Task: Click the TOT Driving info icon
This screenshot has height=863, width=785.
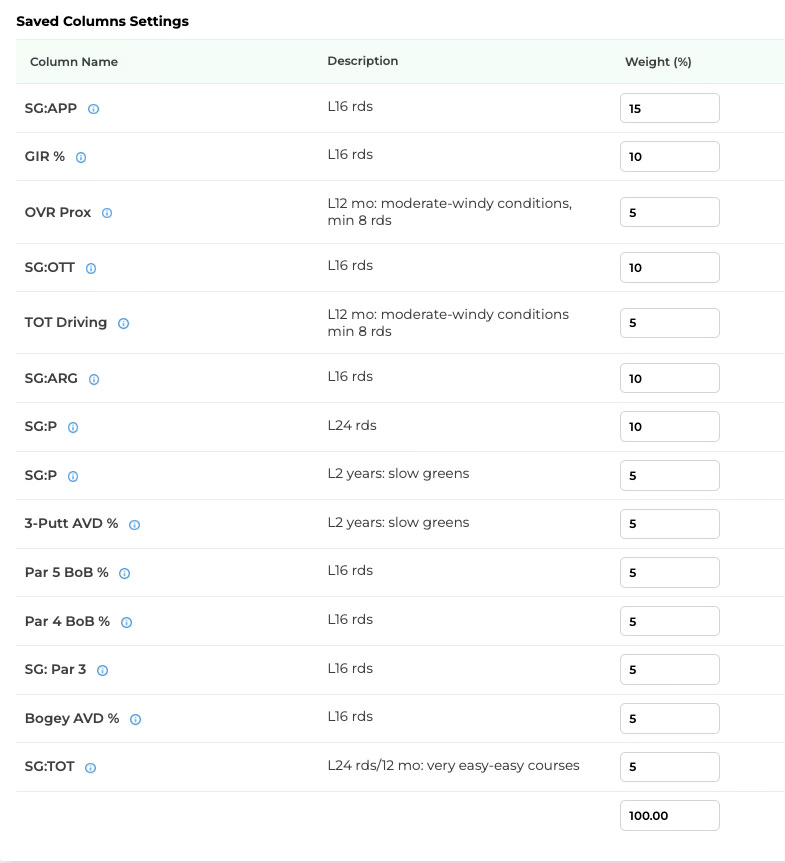Action: pyautogui.click(x=123, y=324)
